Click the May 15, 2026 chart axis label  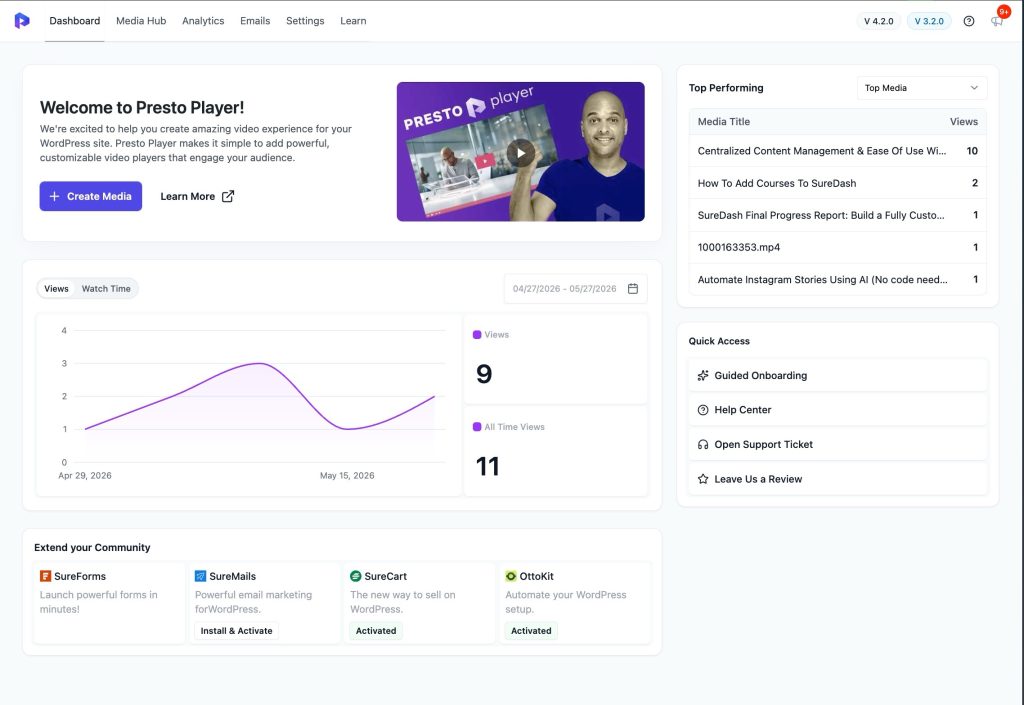pos(347,475)
